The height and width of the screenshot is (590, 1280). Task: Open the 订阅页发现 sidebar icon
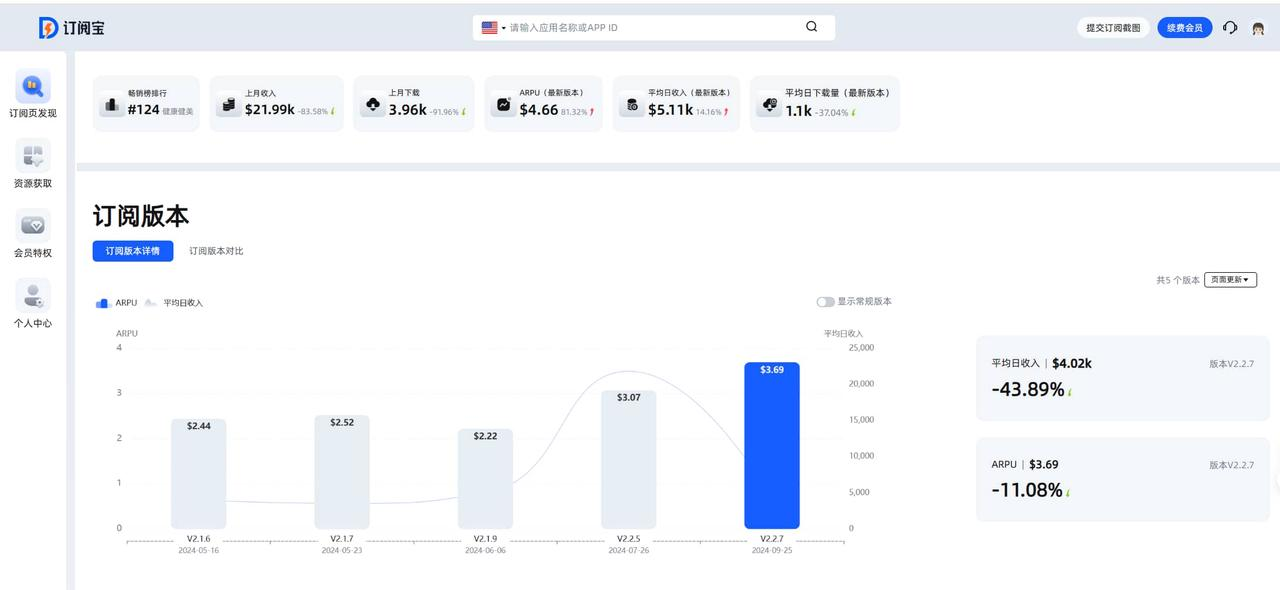[x=33, y=86]
